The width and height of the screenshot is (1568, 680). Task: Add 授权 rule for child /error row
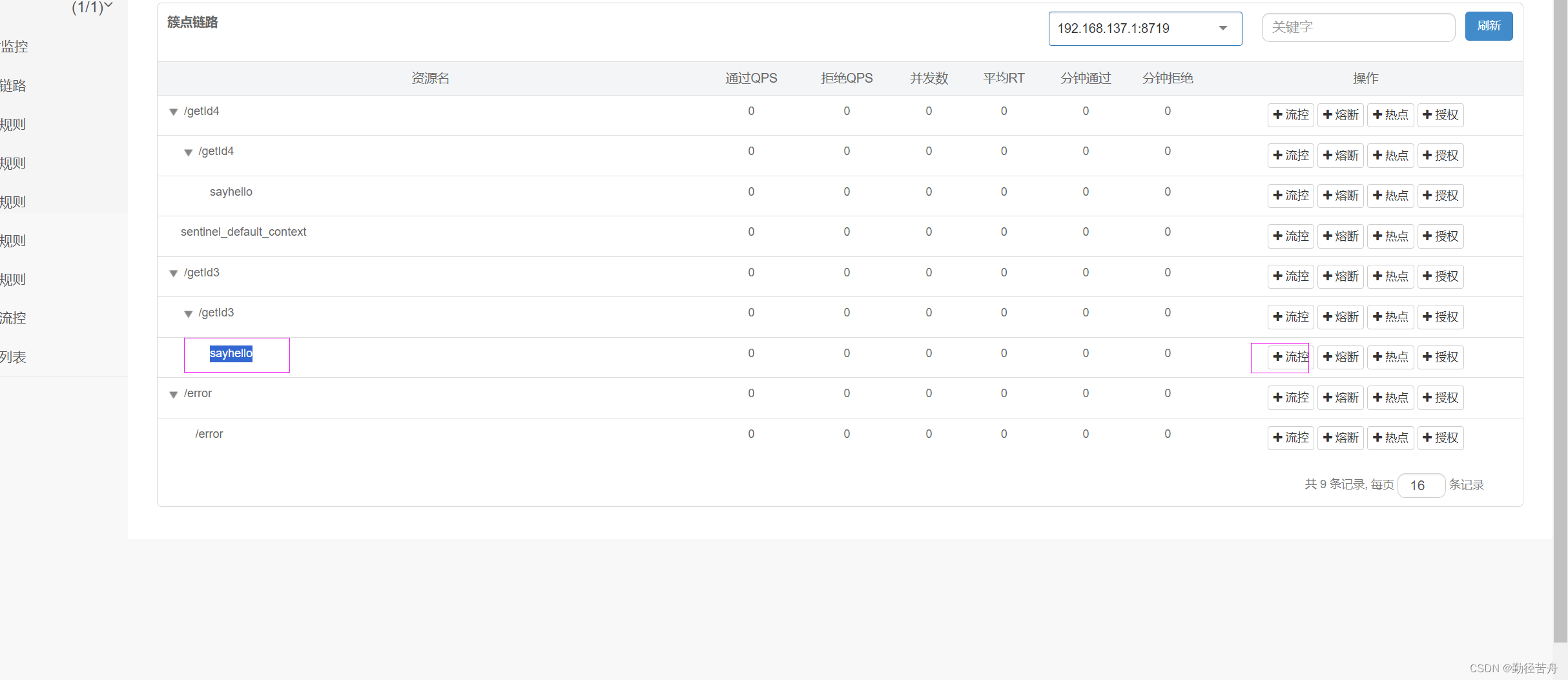1440,438
